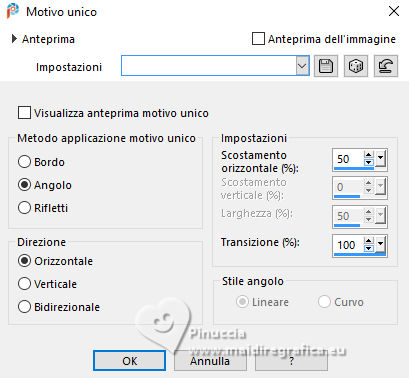Select Verticale direction

pyautogui.click(x=24, y=284)
